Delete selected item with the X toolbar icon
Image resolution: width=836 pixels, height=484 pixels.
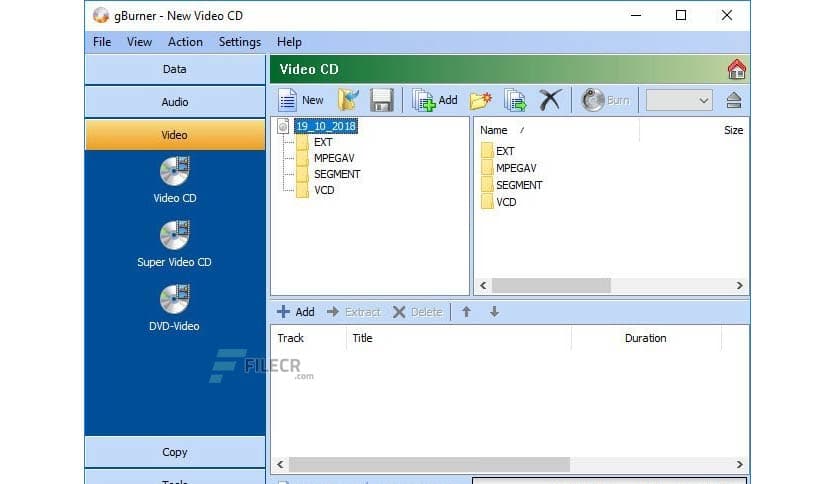click(550, 100)
